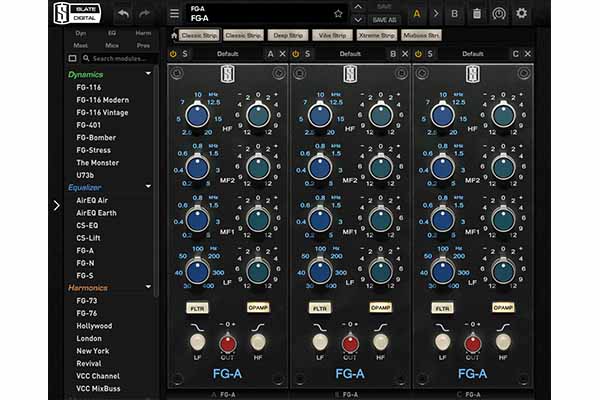The image size is (600, 400).
Task: Toggle power on module B
Action: (x=296, y=54)
